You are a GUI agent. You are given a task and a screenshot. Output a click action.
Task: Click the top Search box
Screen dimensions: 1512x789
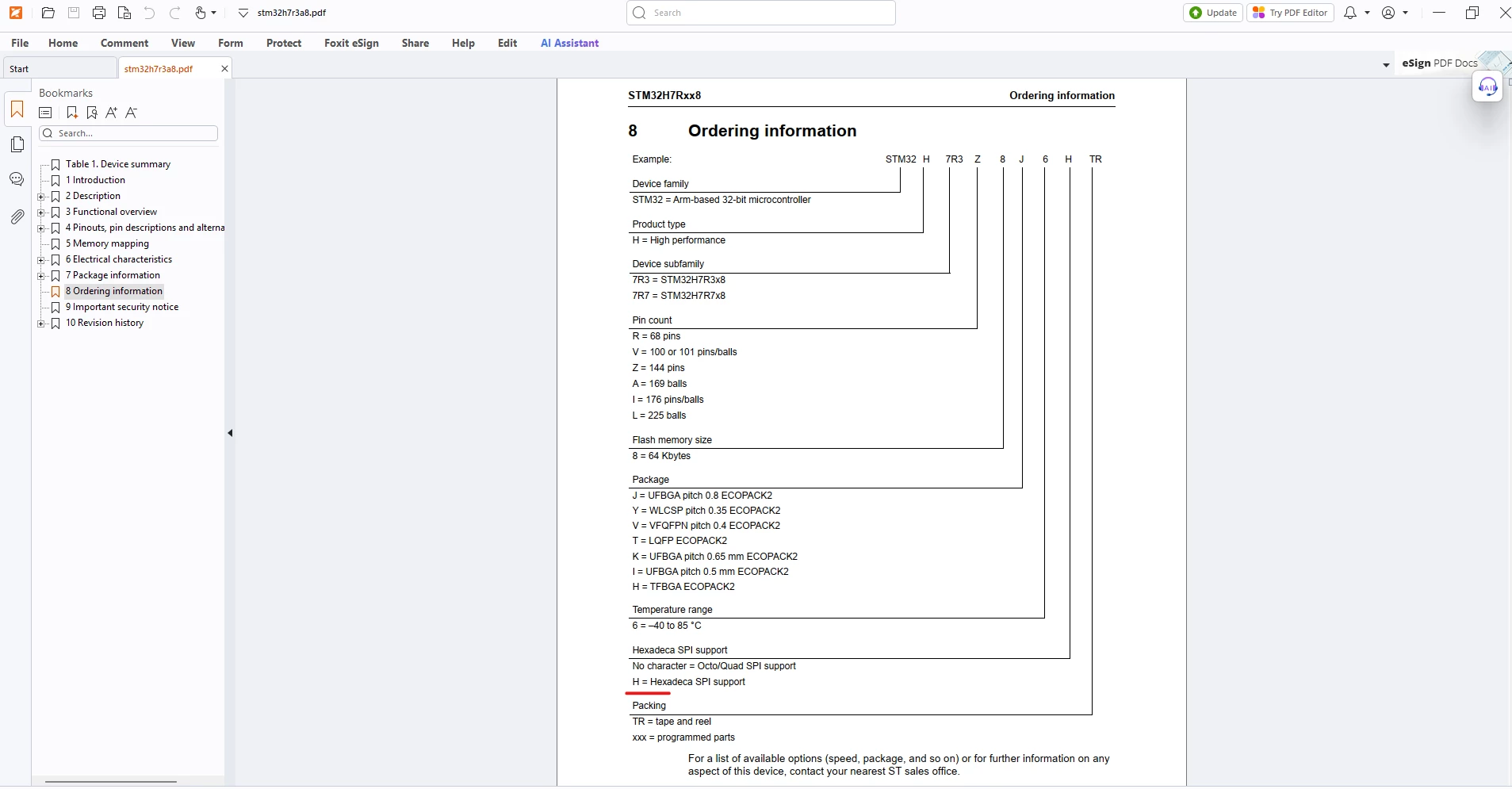point(761,13)
